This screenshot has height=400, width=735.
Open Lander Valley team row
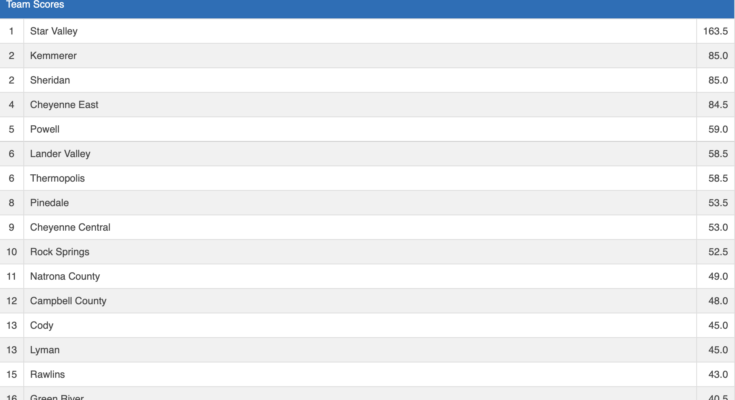click(x=60, y=154)
